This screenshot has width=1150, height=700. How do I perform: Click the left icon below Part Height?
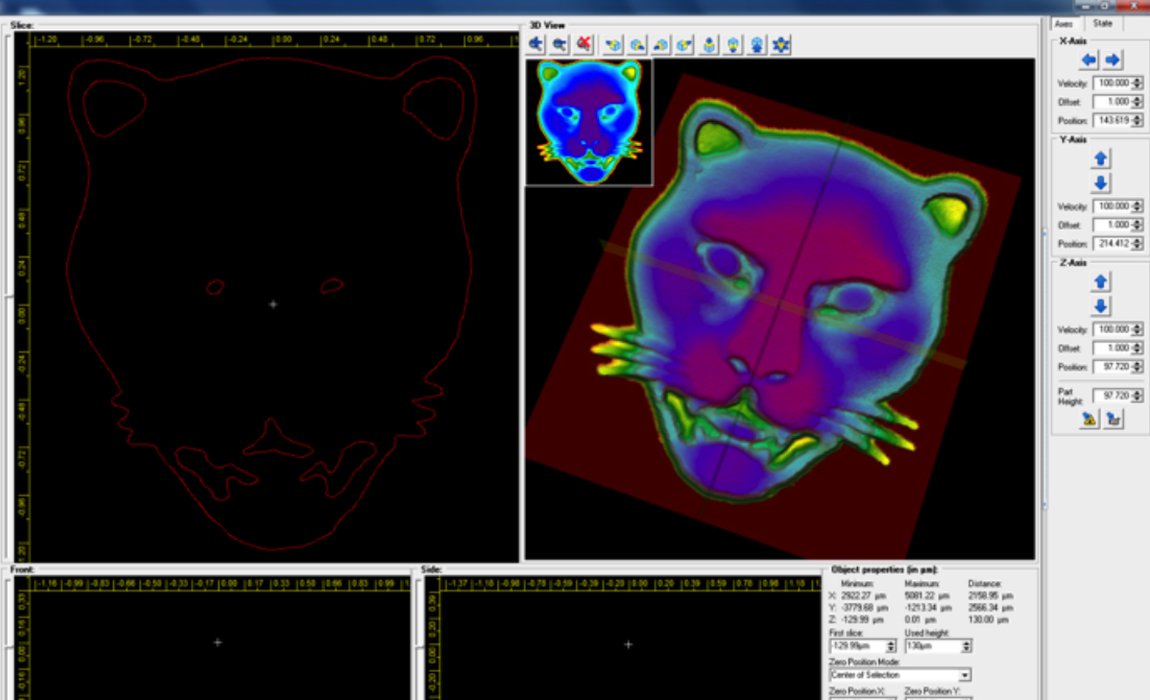click(1089, 420)
